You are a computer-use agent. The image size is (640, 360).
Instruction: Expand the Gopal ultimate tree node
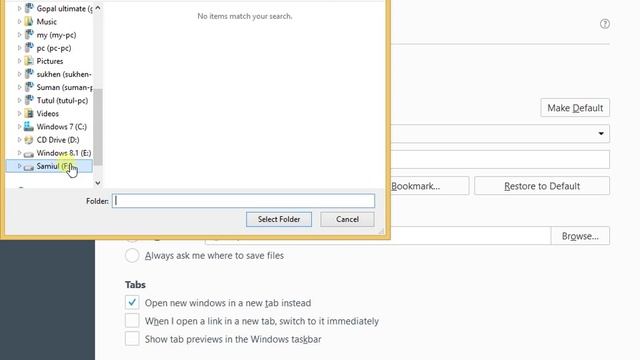19,8
